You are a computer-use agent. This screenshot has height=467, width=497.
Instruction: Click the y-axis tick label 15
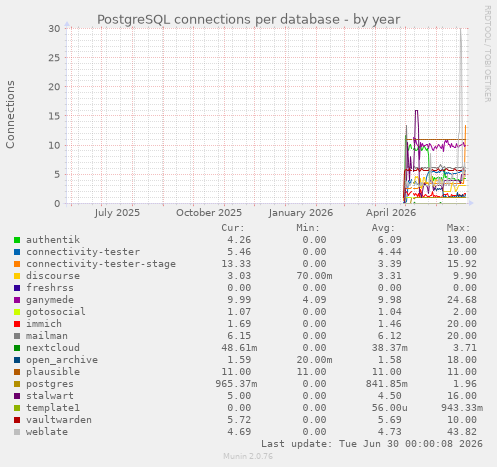[54, 116]
